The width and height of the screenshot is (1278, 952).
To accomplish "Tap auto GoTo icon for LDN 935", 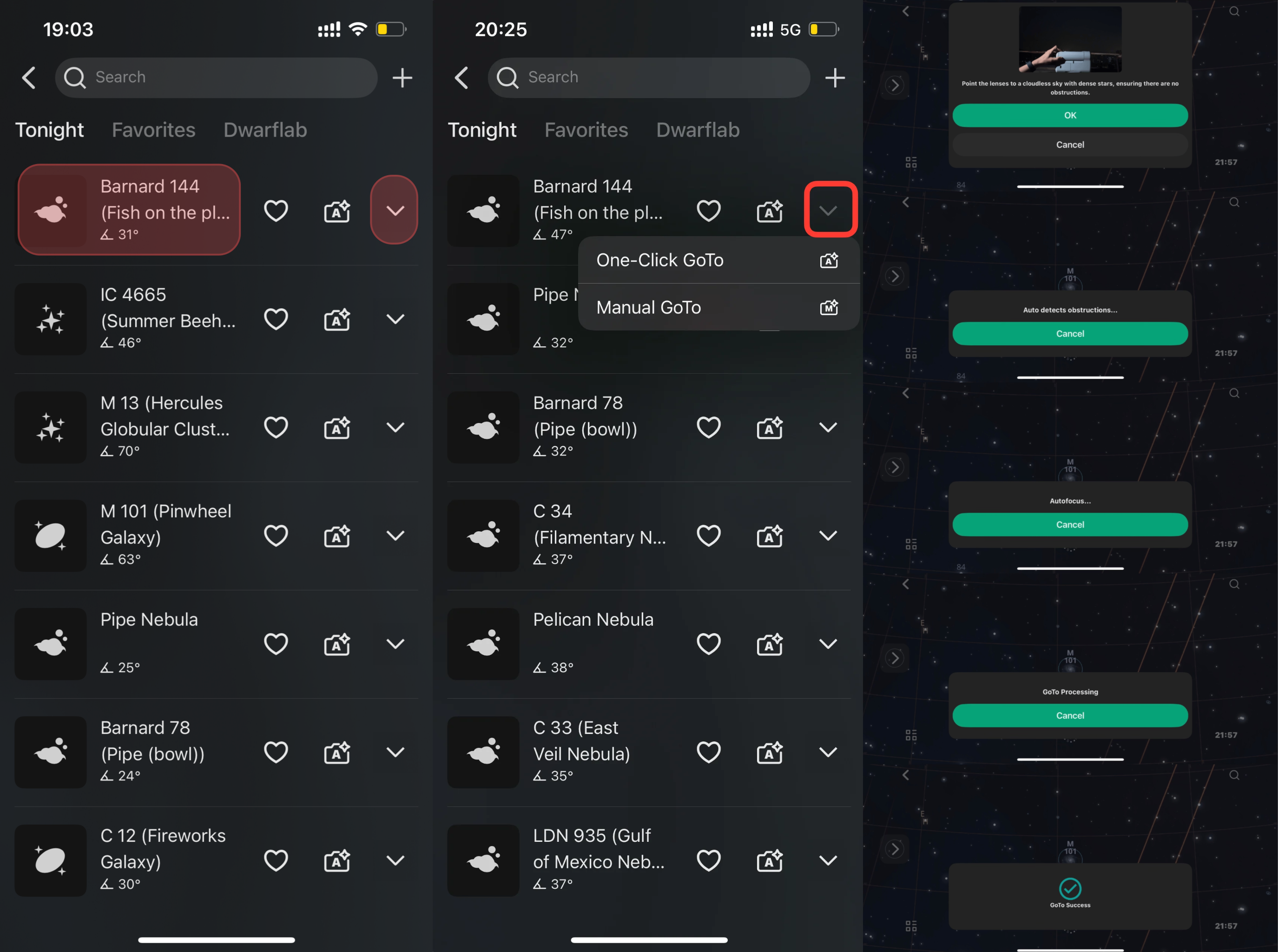I will (x=770, y=861).
